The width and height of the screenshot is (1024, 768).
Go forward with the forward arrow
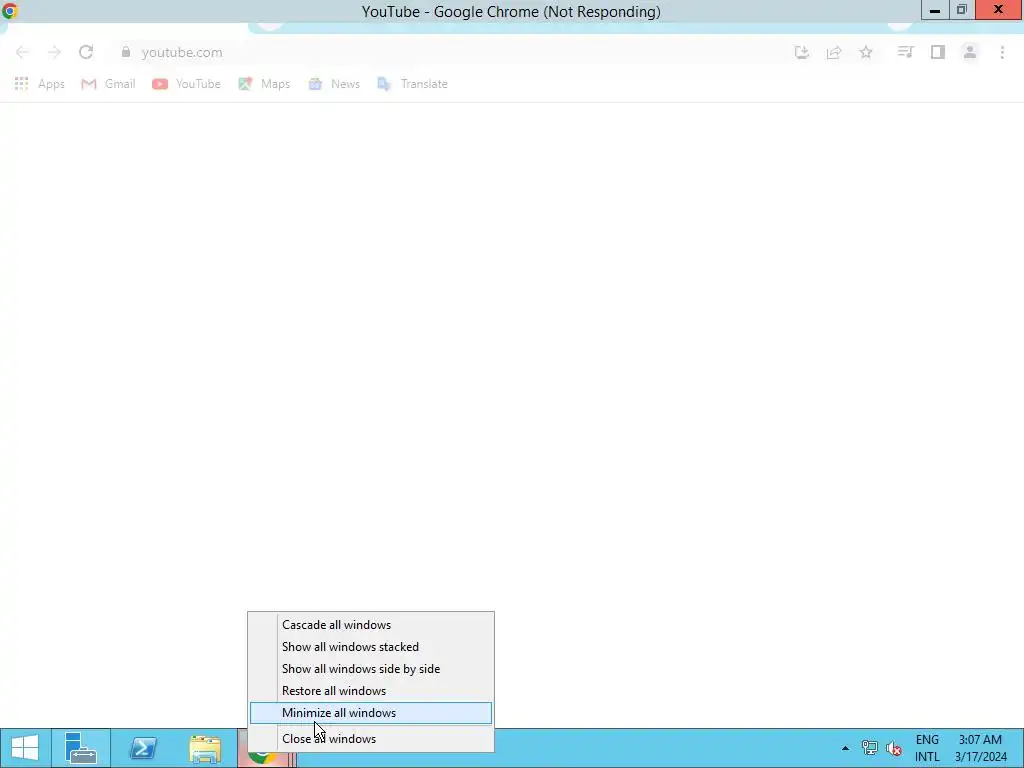click(54, 52)
